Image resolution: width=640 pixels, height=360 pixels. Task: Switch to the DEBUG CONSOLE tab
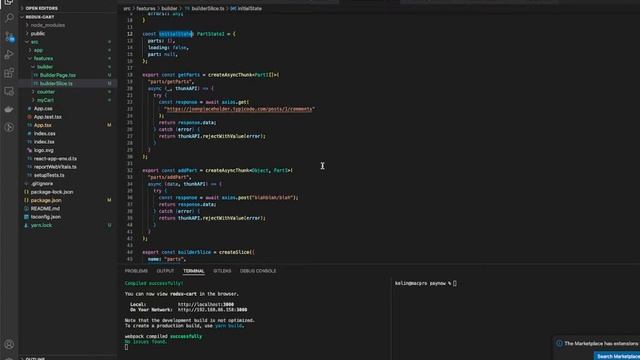[258, 271]
